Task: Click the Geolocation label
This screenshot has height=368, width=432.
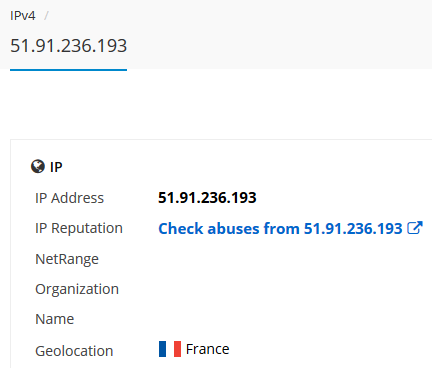Action: [x=74, y=351]
